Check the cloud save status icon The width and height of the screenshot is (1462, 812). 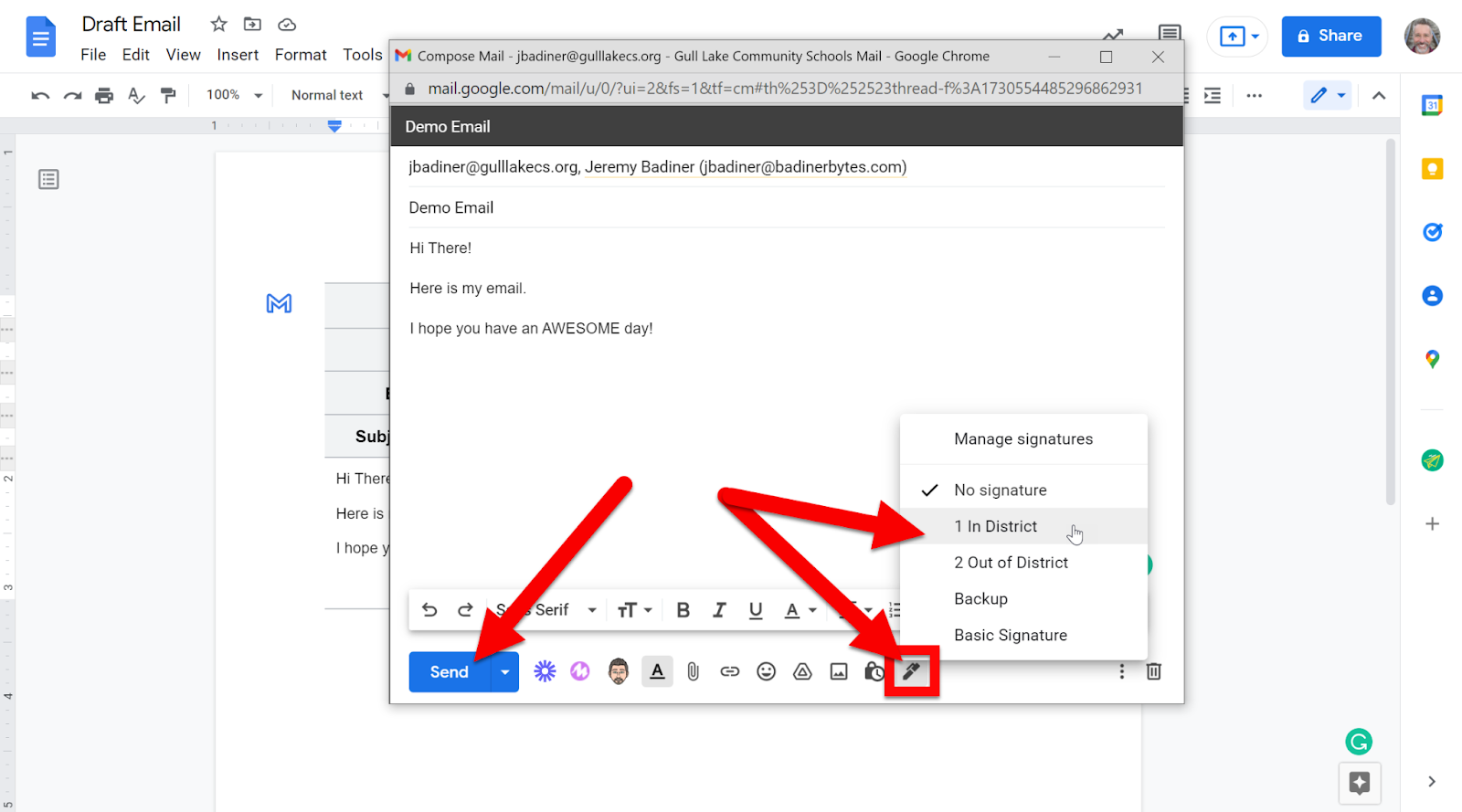coord(287,25)
